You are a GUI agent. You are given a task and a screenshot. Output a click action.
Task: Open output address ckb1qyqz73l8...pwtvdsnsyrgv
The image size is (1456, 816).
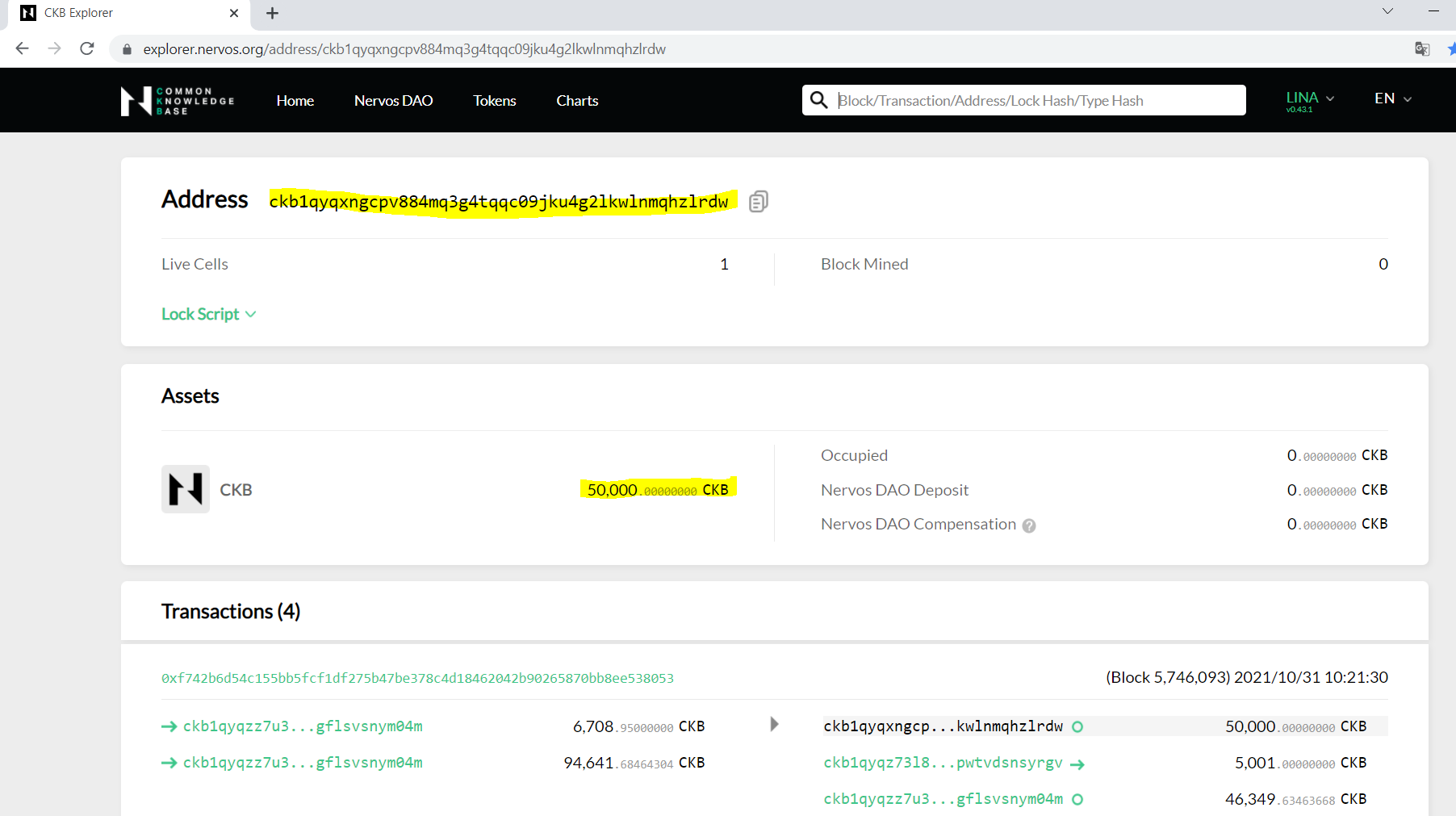click(x=943, y=762)
